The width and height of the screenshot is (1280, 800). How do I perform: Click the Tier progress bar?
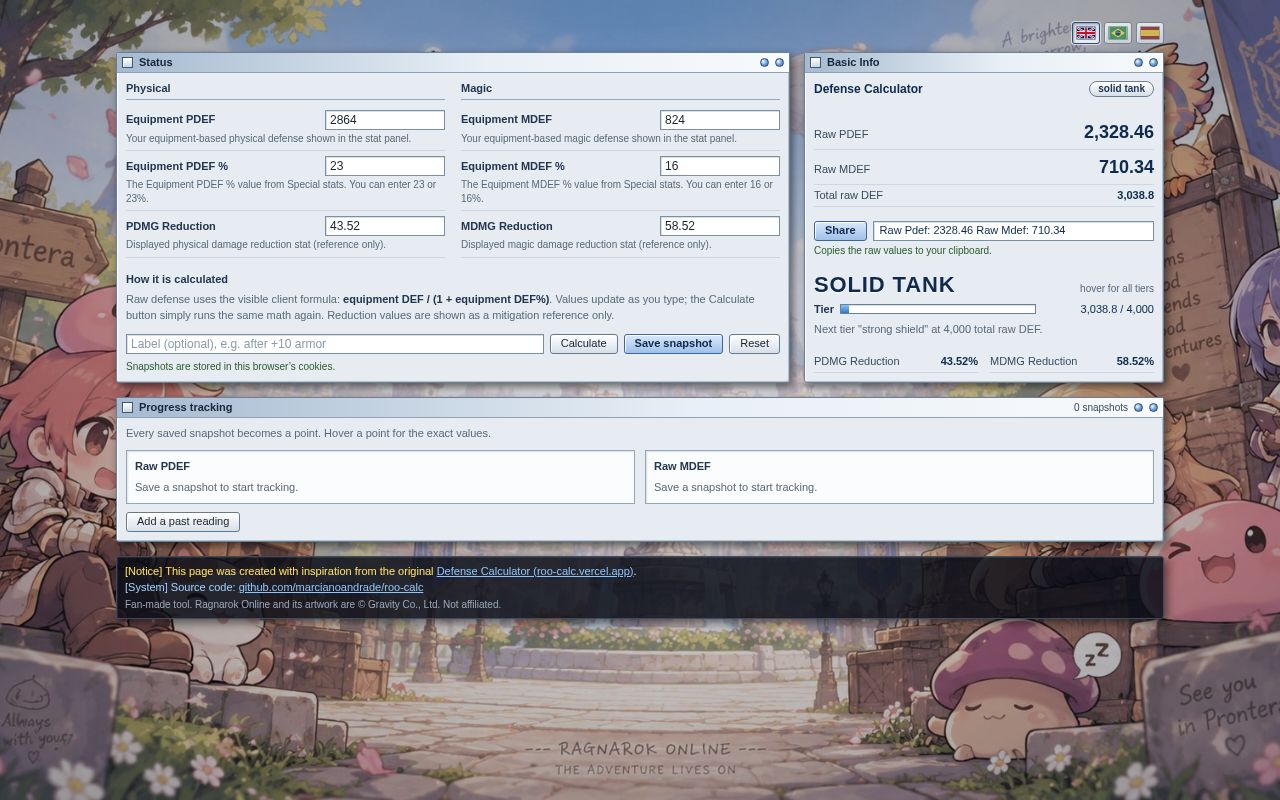pyautogui.click(x=938, y=309)
